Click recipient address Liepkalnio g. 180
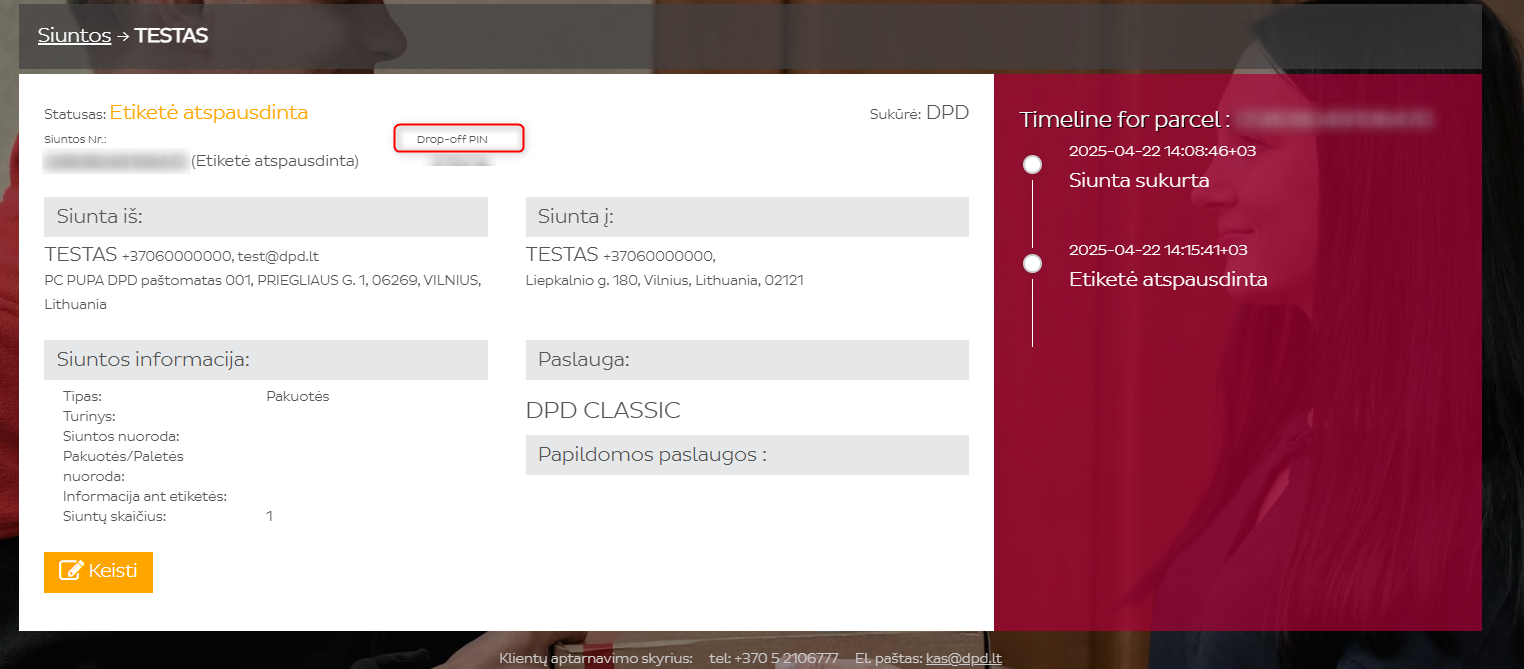The image size is (1524, 669). (665, 281)
